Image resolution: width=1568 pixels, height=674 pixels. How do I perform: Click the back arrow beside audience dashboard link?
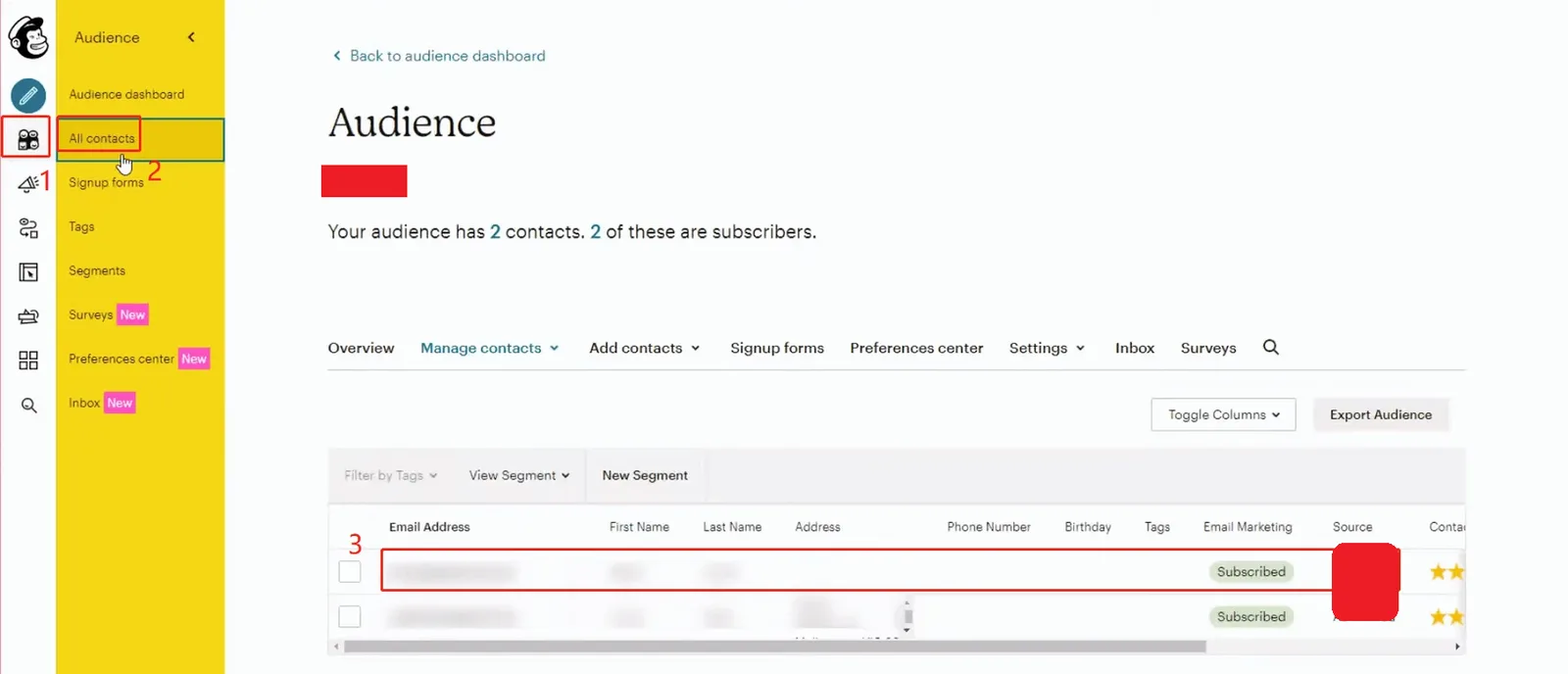pyautogui.click(x=337, y=56)
